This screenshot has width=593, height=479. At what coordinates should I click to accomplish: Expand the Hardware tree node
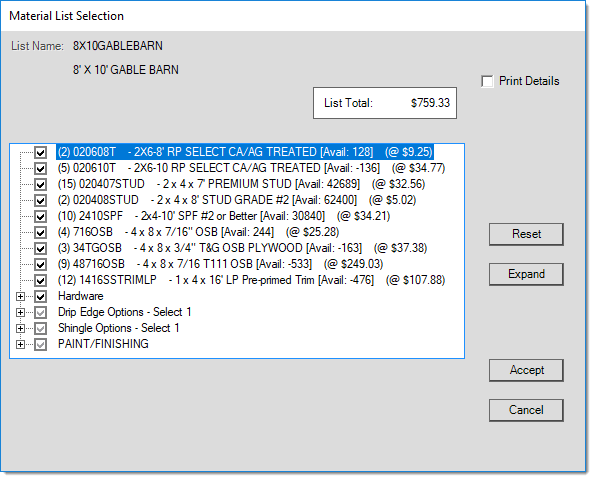pos(20,296)
